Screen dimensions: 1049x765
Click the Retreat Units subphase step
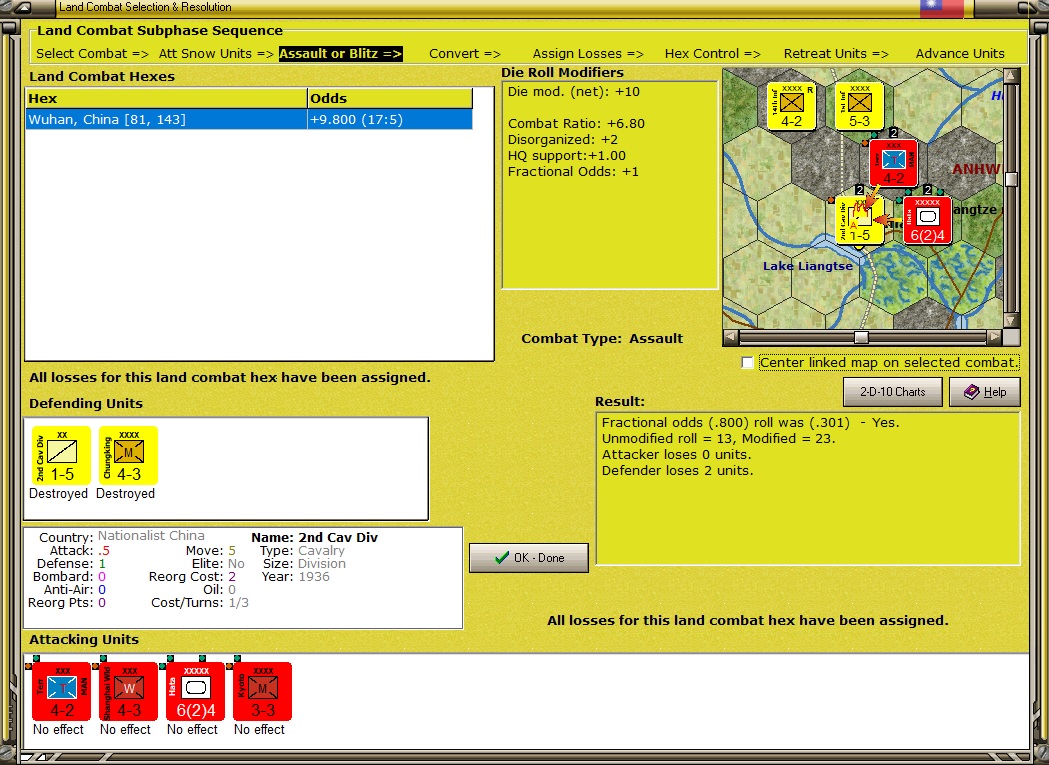point(836,54)
